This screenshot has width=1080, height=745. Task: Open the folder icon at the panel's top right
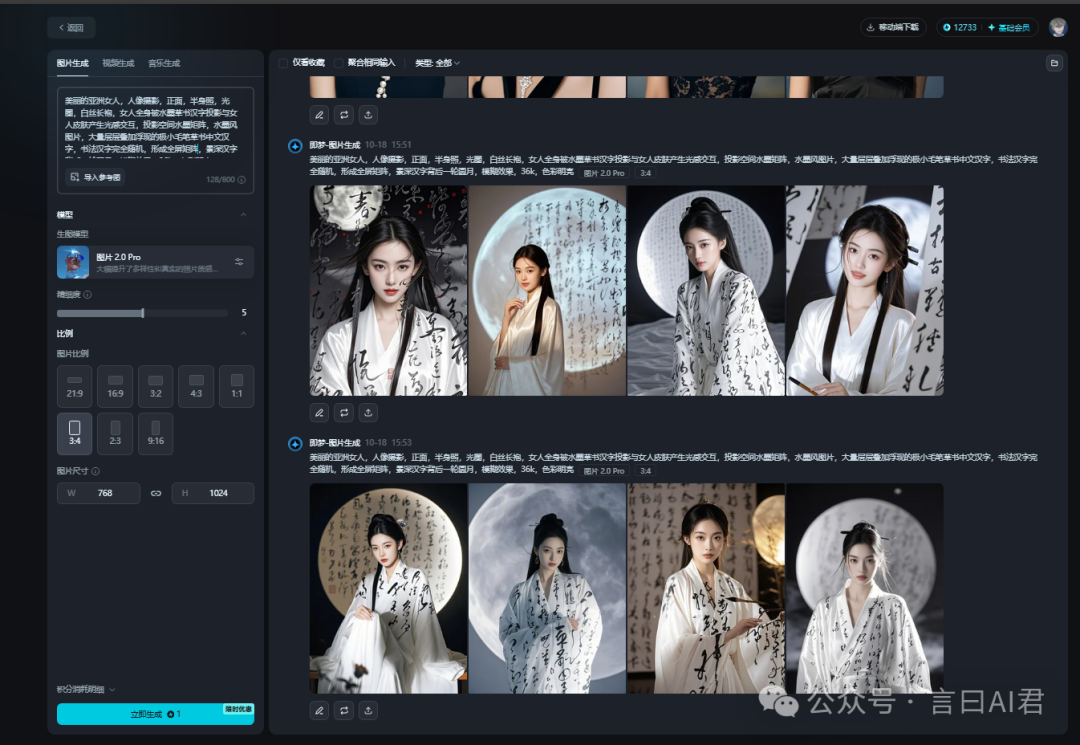tap(1054, 63)
